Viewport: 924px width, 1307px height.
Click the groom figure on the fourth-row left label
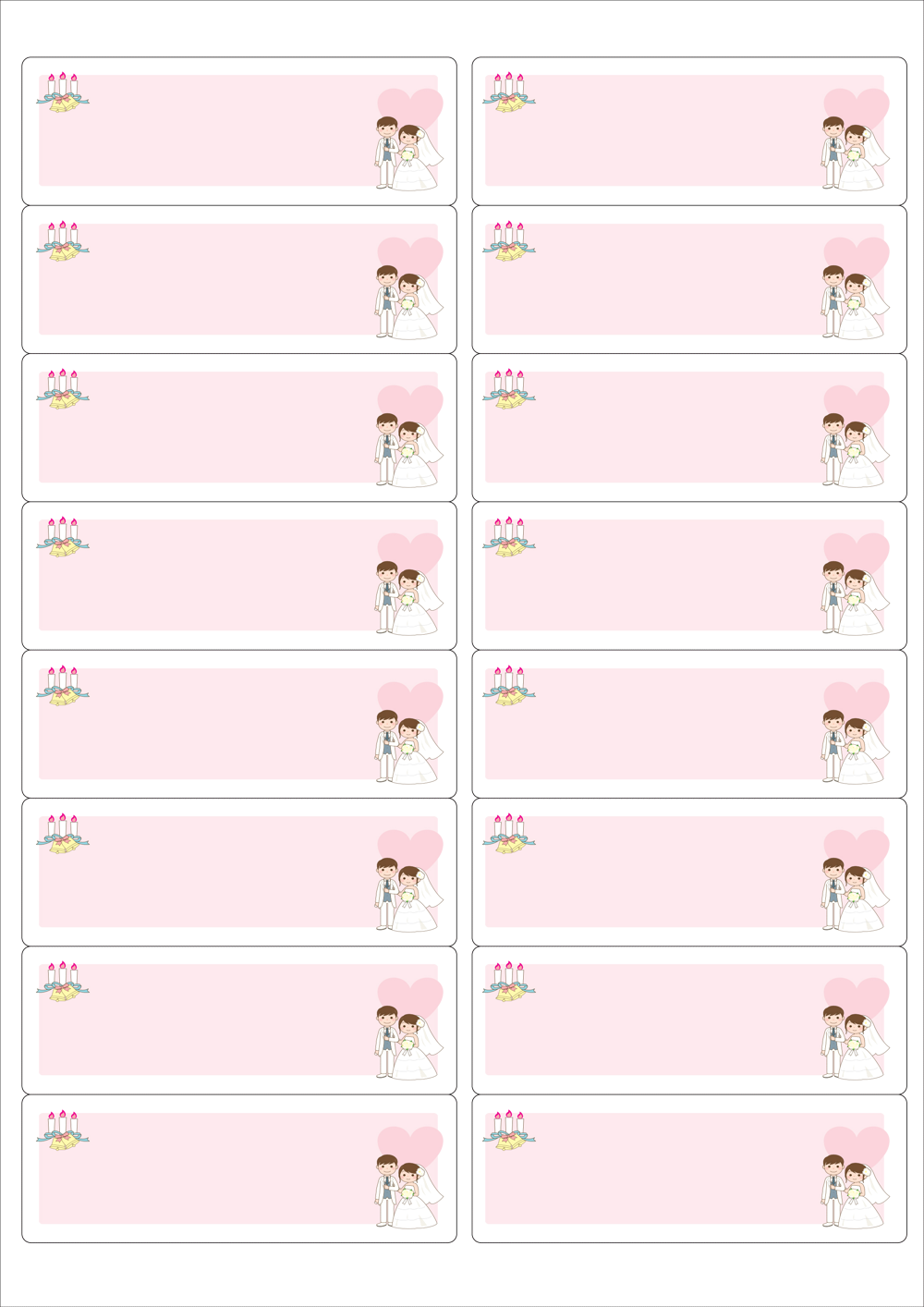(386, 597)
